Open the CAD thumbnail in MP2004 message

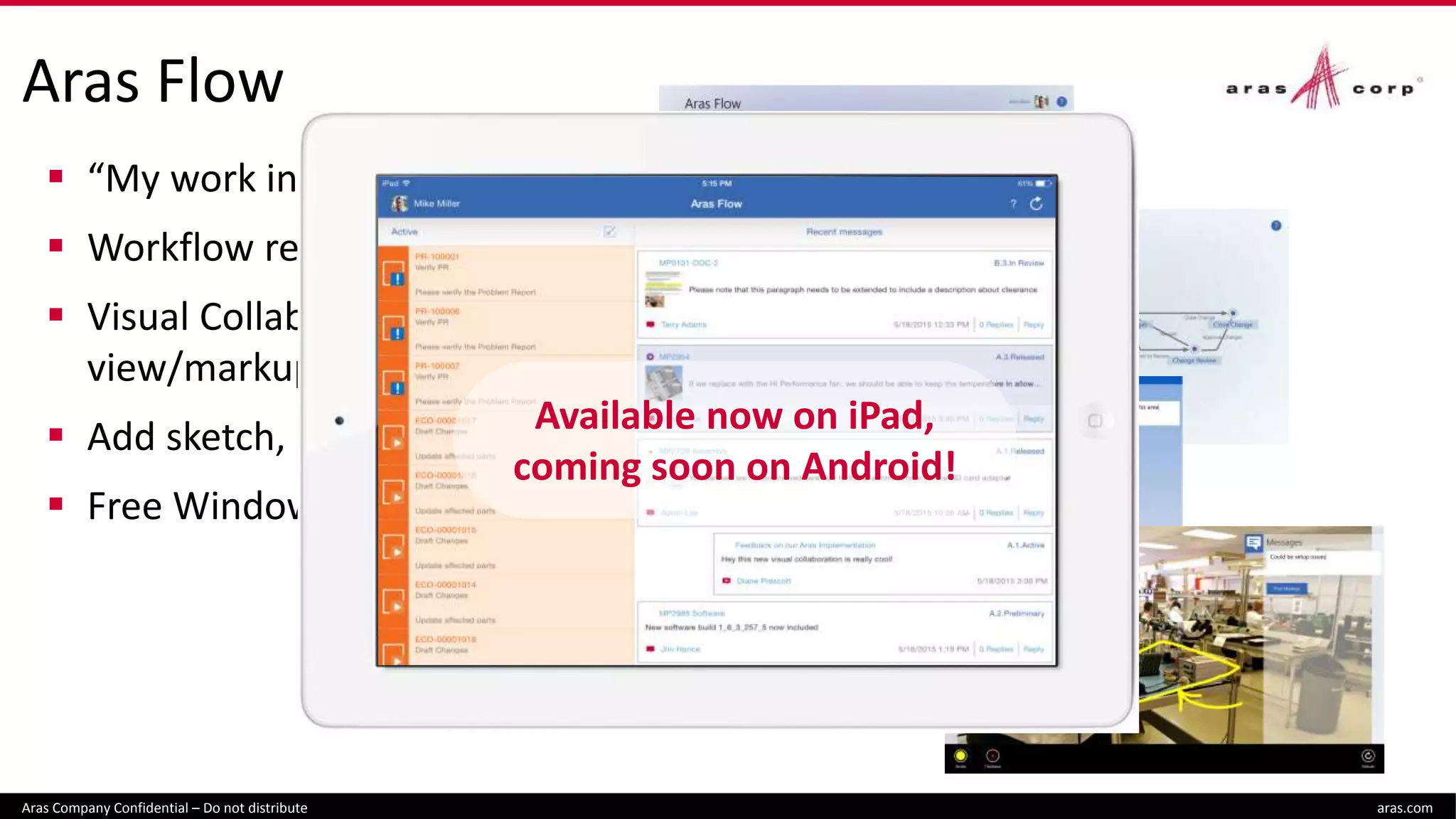pos(664,382)
